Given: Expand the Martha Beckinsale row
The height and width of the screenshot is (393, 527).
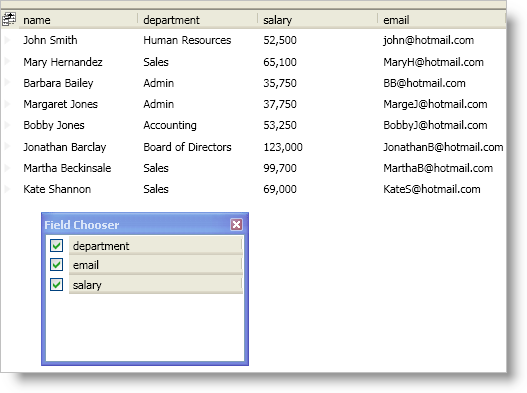Looking at the screenshot, I should point(7,168).
